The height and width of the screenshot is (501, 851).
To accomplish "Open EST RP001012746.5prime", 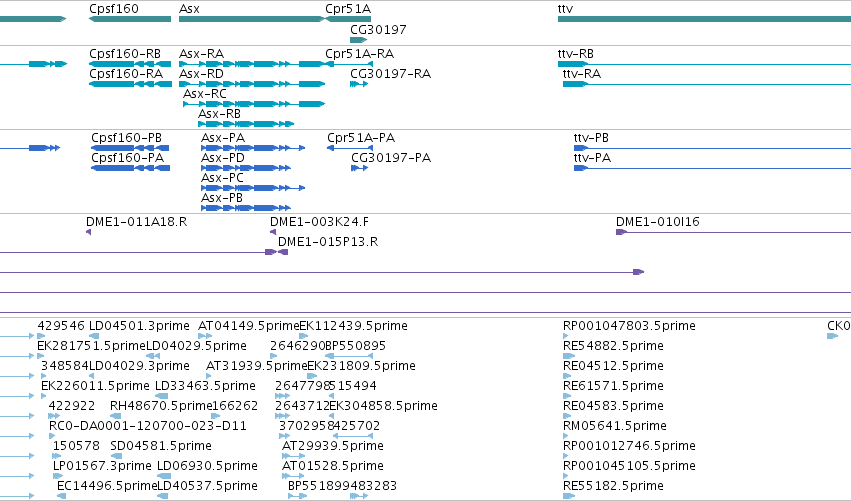I will pyautogui.click(x=629, y=447).
